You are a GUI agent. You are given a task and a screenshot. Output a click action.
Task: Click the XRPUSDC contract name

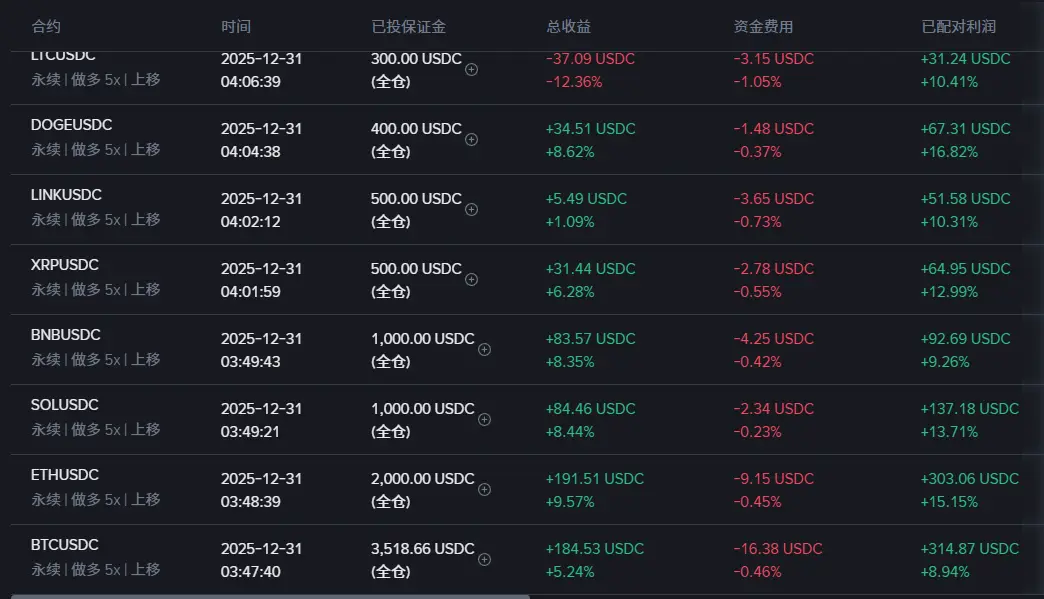65,265
